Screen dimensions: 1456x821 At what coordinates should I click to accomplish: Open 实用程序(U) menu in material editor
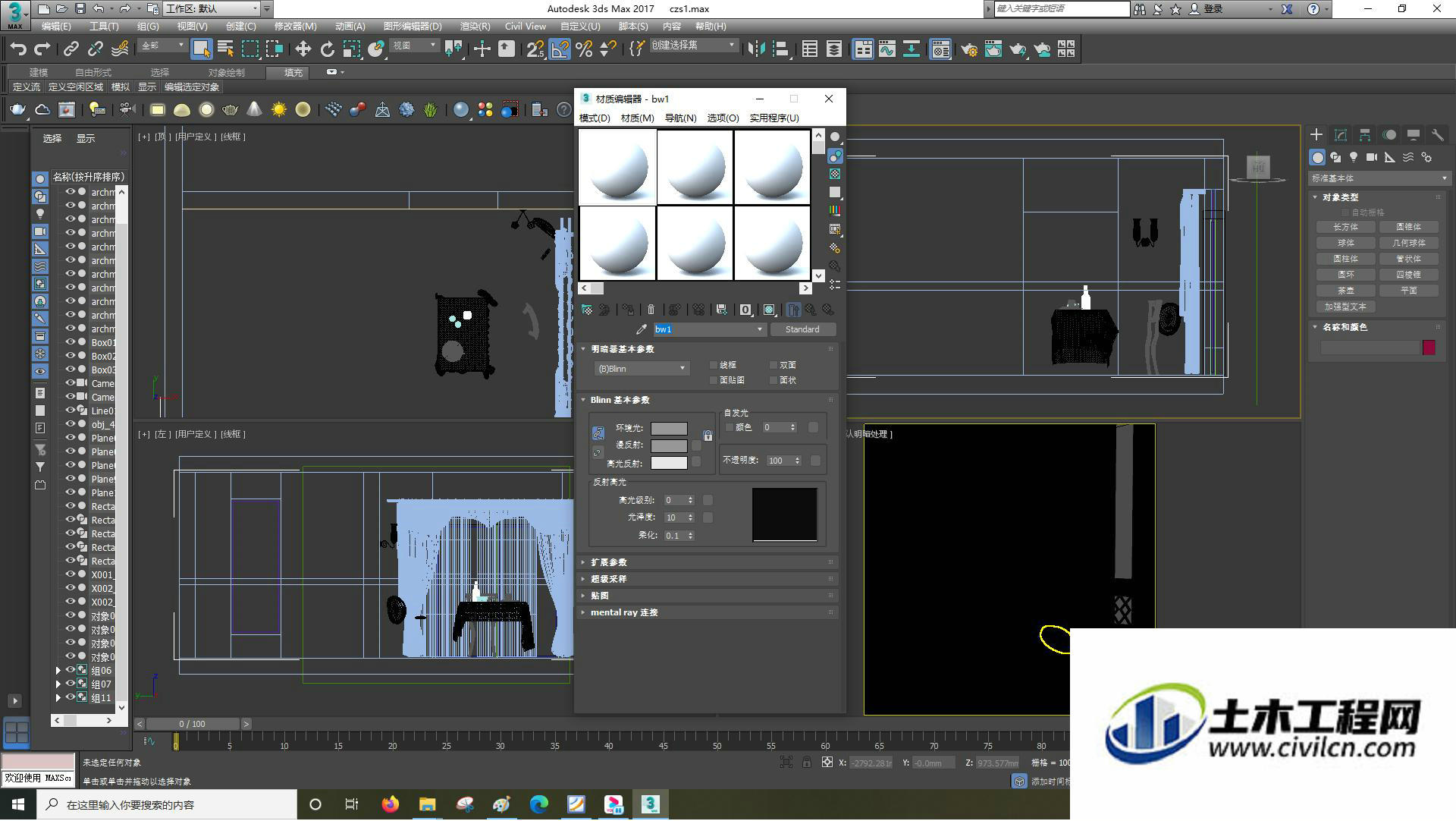pyautogui.click(x=774, y=118)
